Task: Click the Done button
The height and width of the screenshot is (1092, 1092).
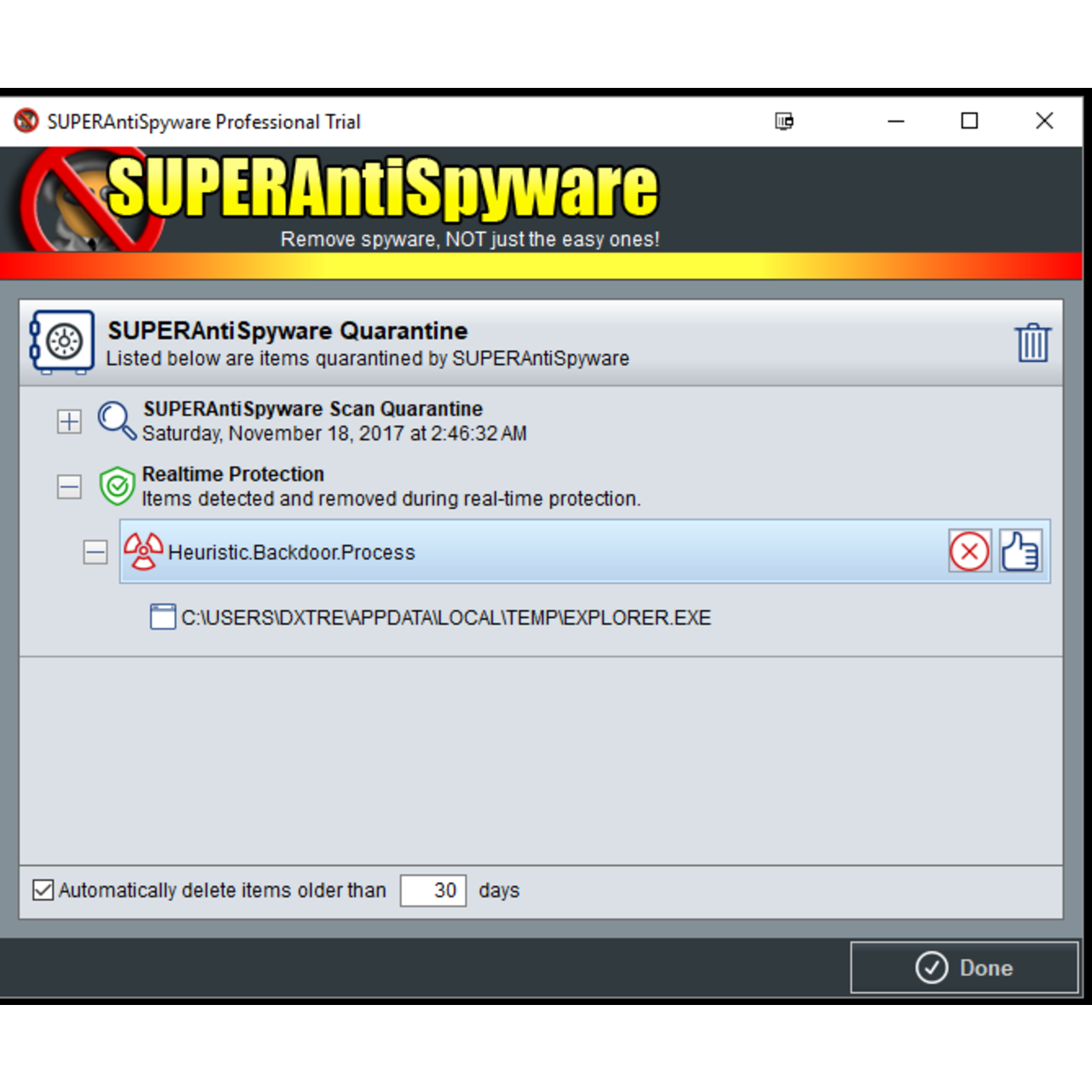Action: click(x=965, y=967)
